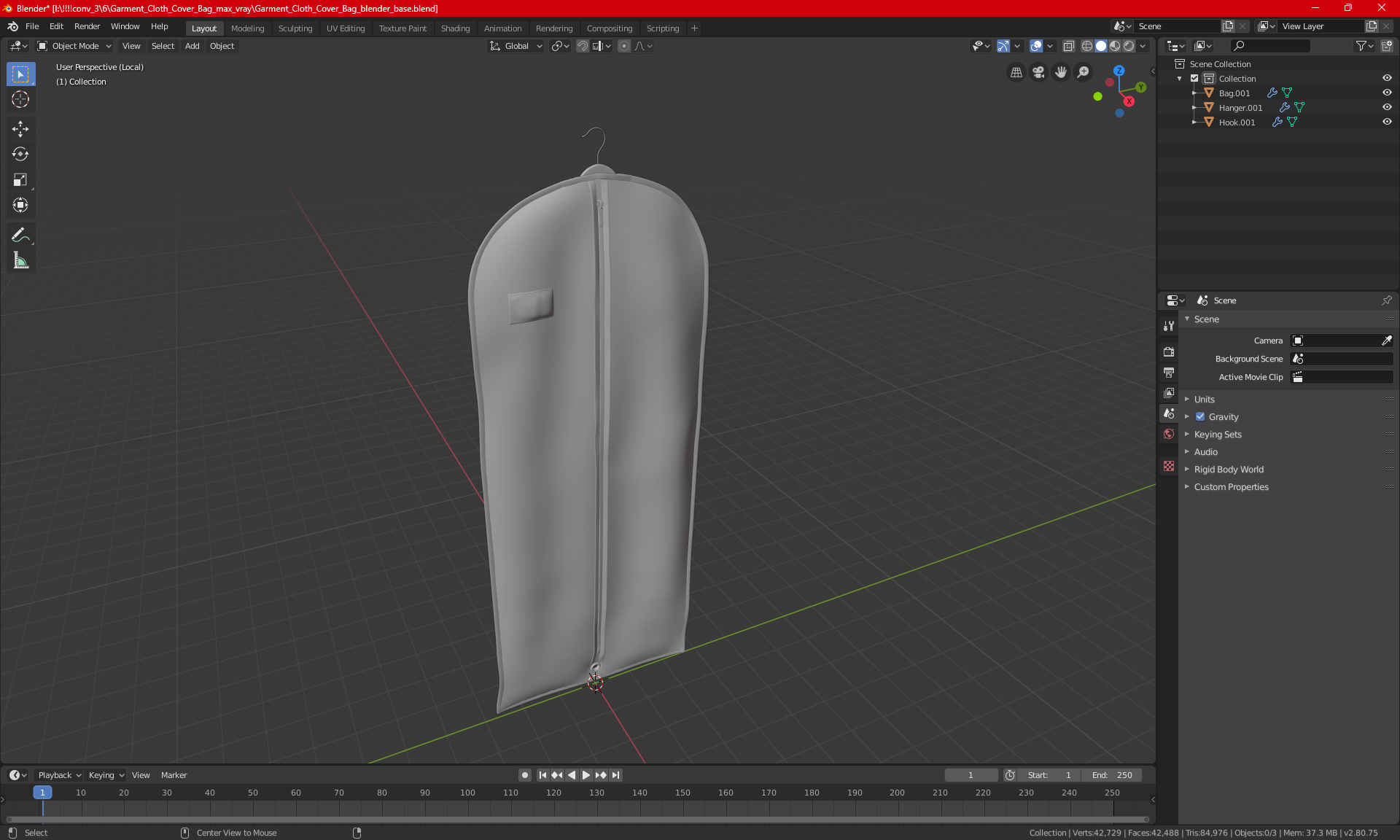Image resolution: width=1400 pixels, height=840 pixels.
Task: Click the zoom view magnifier icon
Action: tap(1084, 72)
